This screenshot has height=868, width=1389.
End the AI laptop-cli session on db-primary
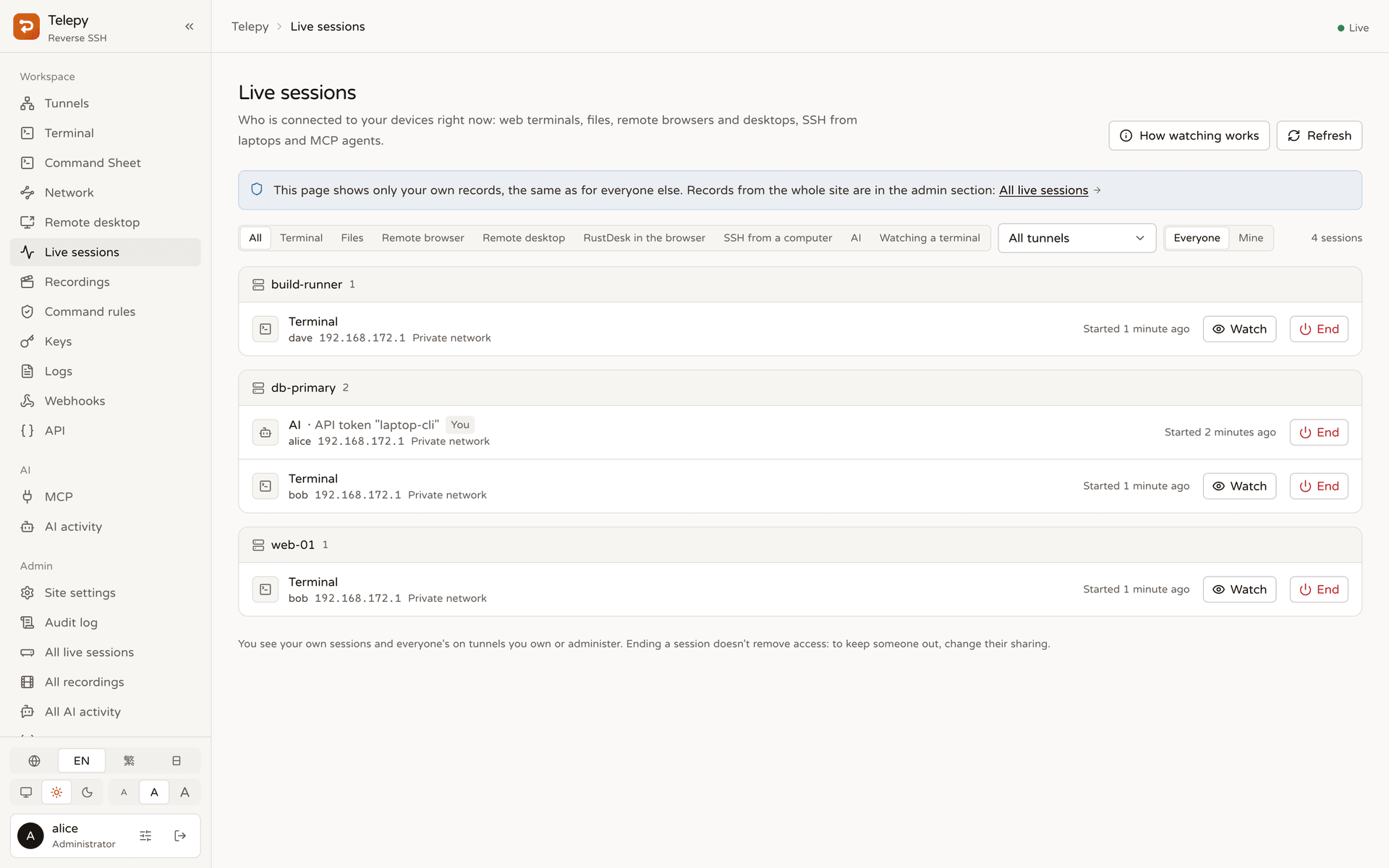[1319, 433]
